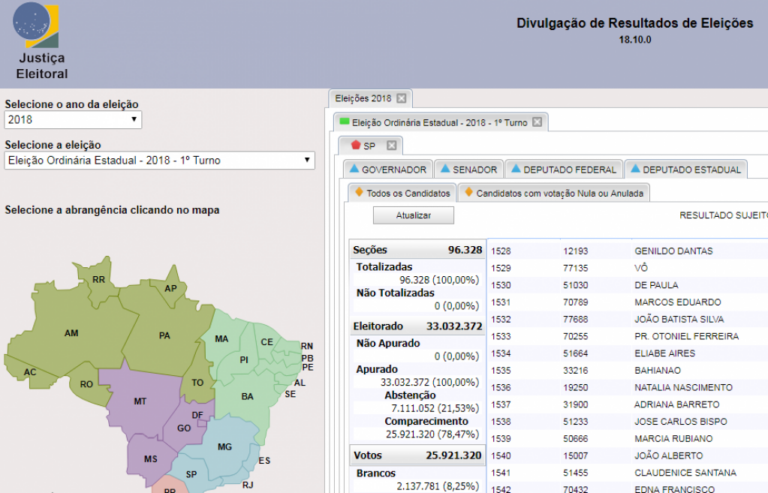Click the blue triangle icon next to SENADOR
Image resolution: width=768 pixels, height=493 pixels.
click(445, 169)
